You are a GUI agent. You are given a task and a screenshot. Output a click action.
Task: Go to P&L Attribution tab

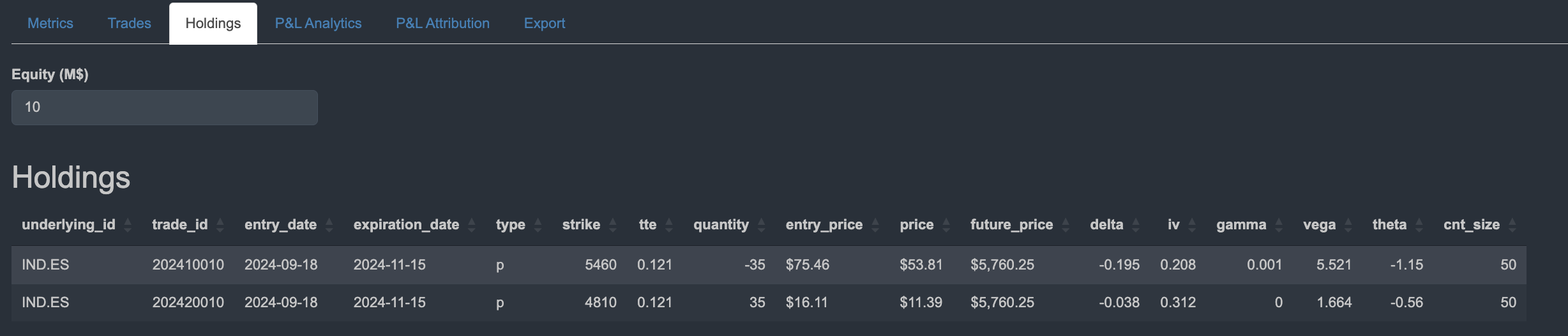pos(442,24)
